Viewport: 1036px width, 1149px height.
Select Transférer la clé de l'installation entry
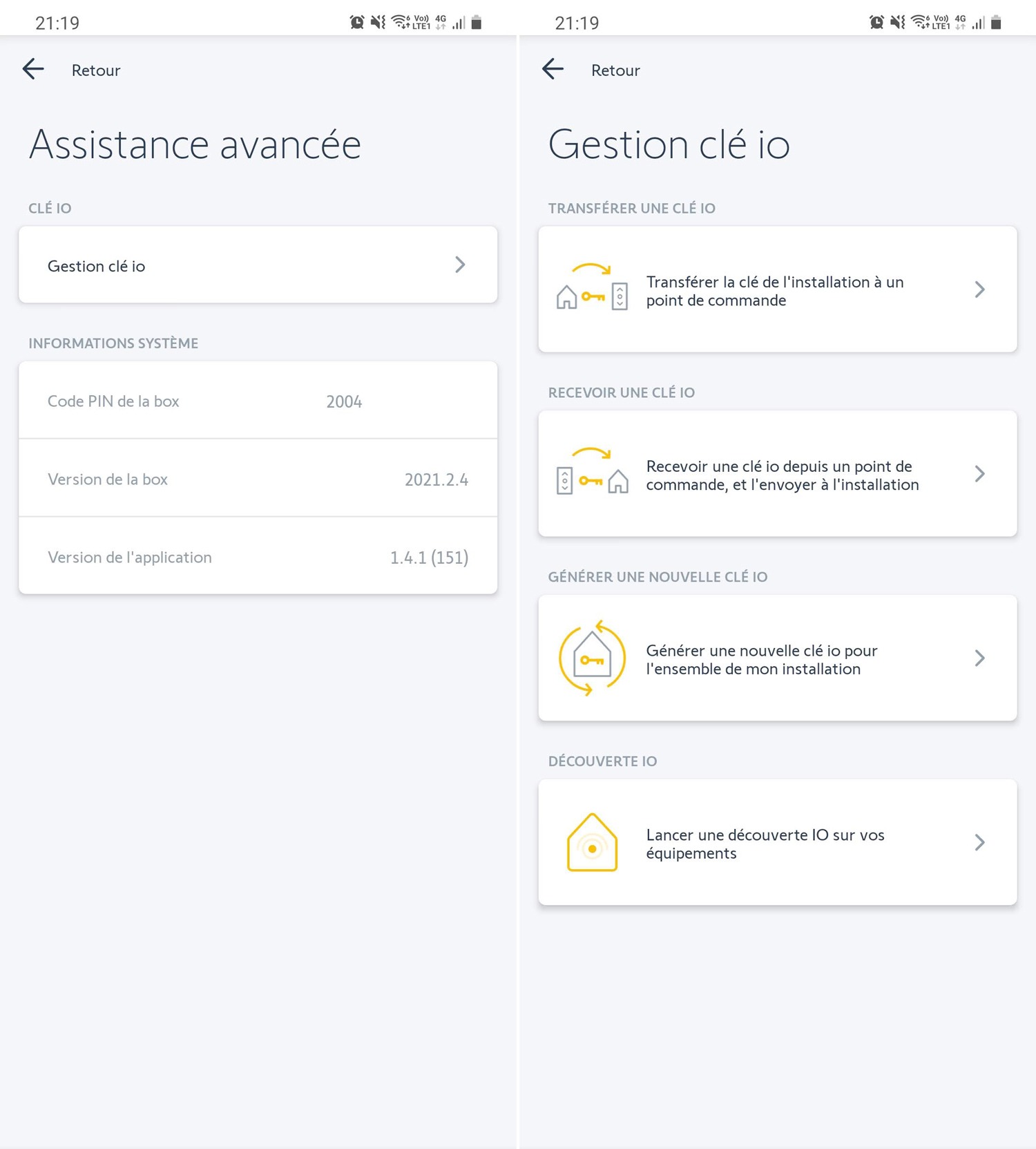point(778,289)
